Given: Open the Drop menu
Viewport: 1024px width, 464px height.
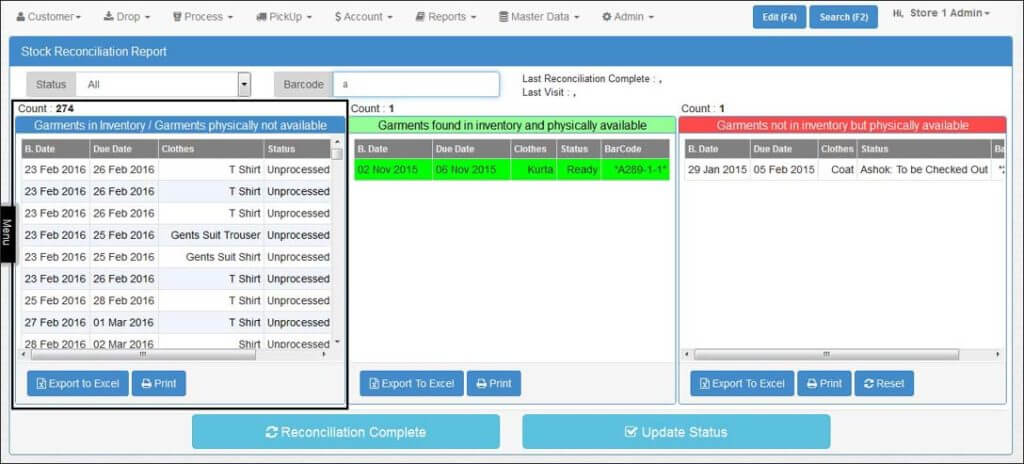Looking at the screenshot, I should point(127,17).
